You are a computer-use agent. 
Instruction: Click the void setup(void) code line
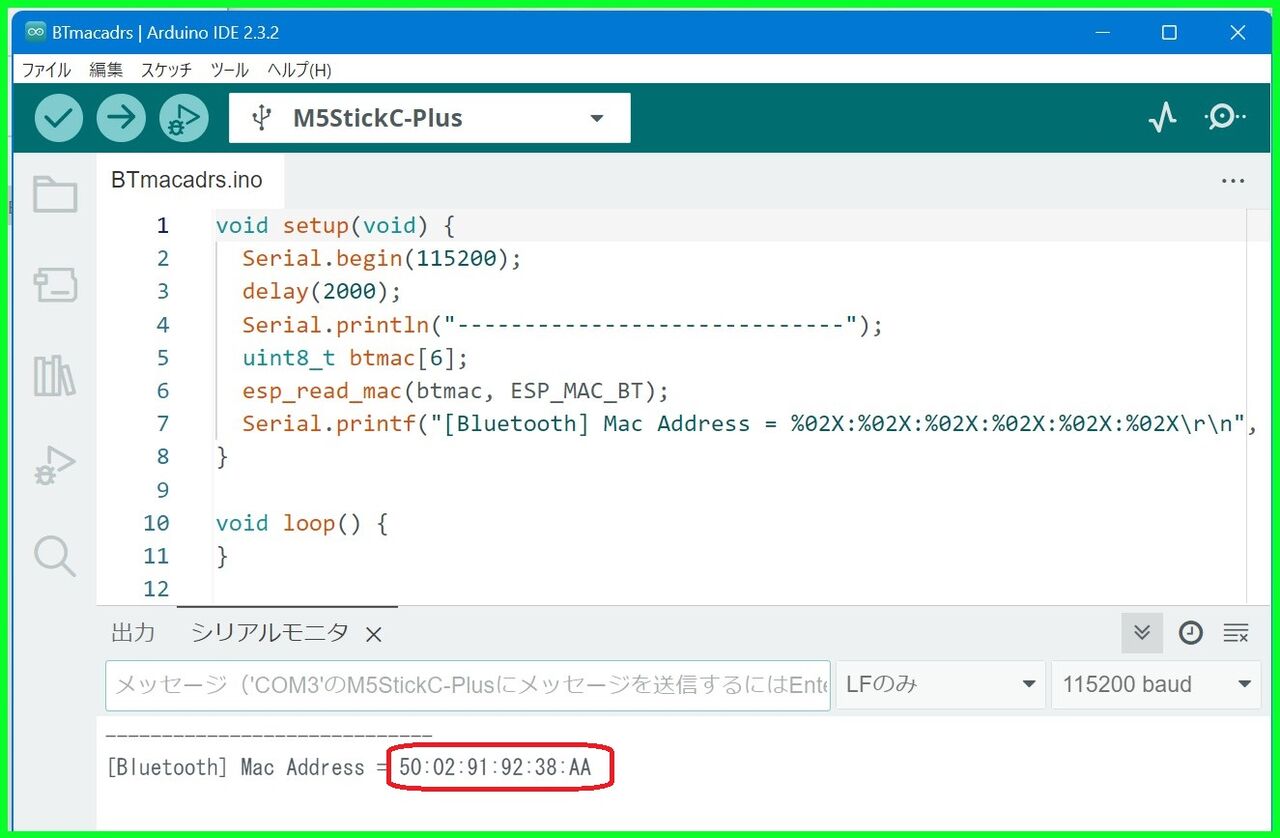click(x=335, y=225)
